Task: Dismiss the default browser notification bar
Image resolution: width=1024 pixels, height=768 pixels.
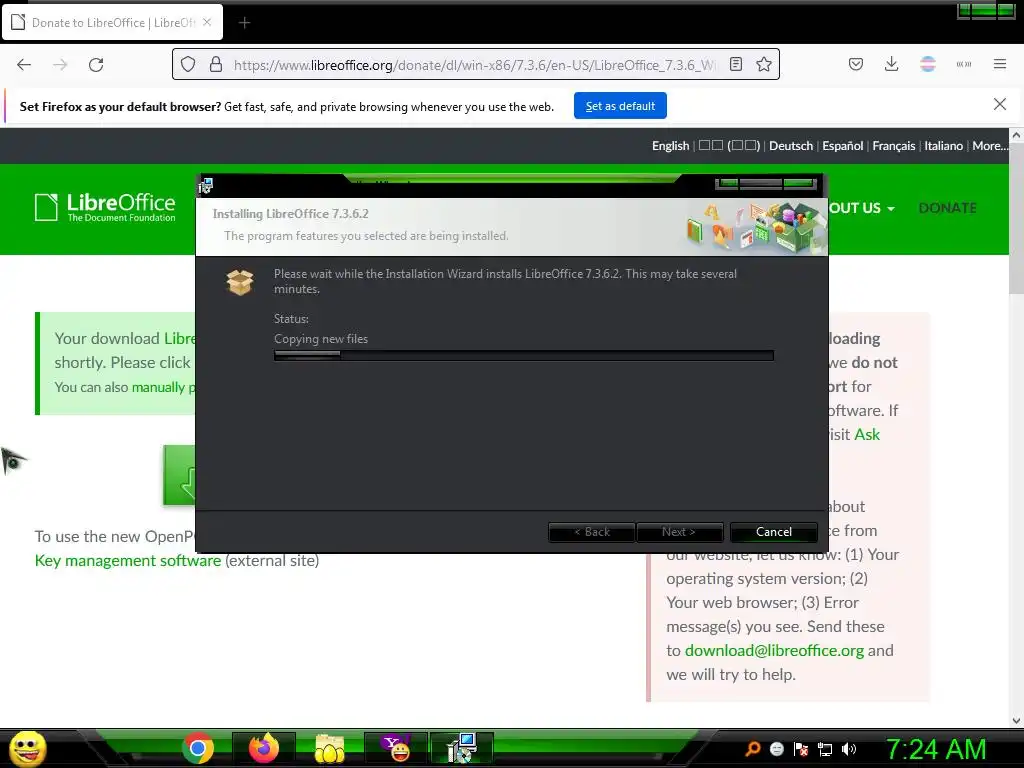Action: 999,104
